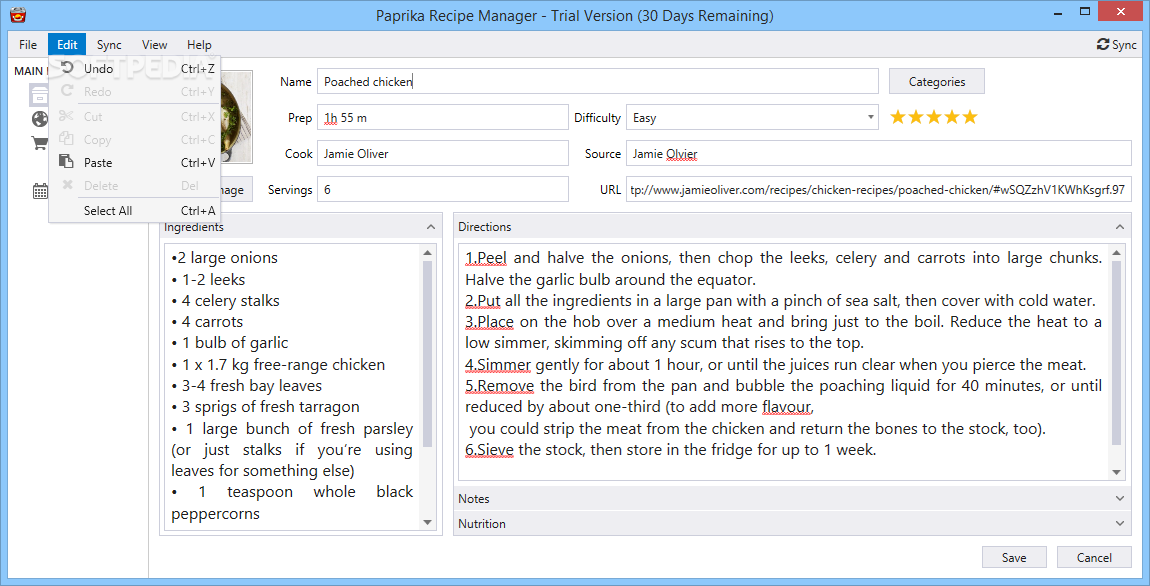Click the Ingredients scrollbar up arrow
This screenshot has height=586, width=1150.
[428, 253]
